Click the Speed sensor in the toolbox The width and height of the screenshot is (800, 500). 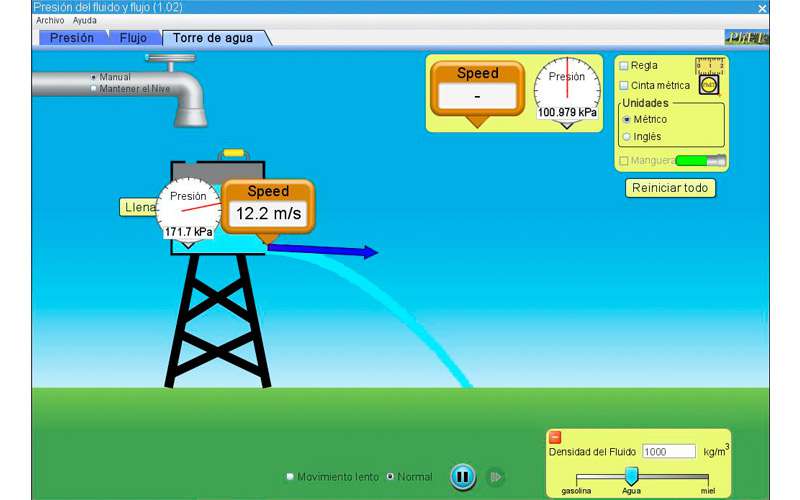pyautogui.click(x=477, y=90)
